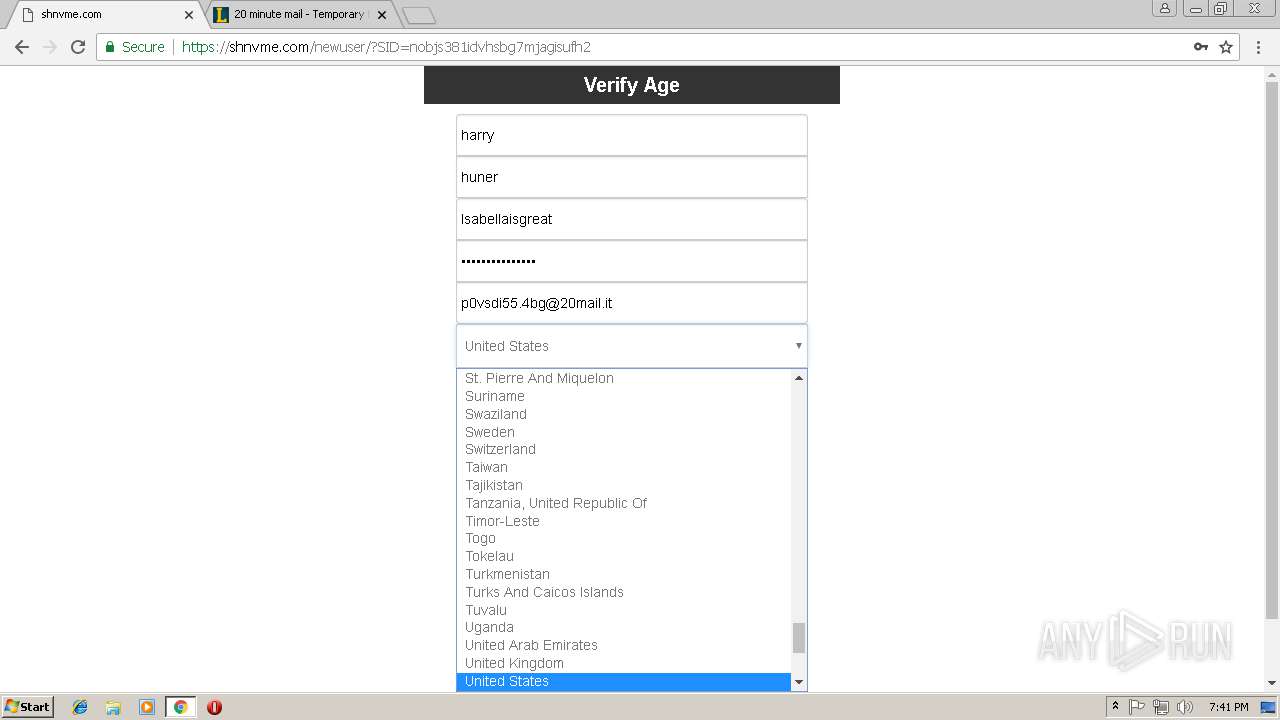
Task: Close the shnvme.com tab
Action: pos(189,15)
